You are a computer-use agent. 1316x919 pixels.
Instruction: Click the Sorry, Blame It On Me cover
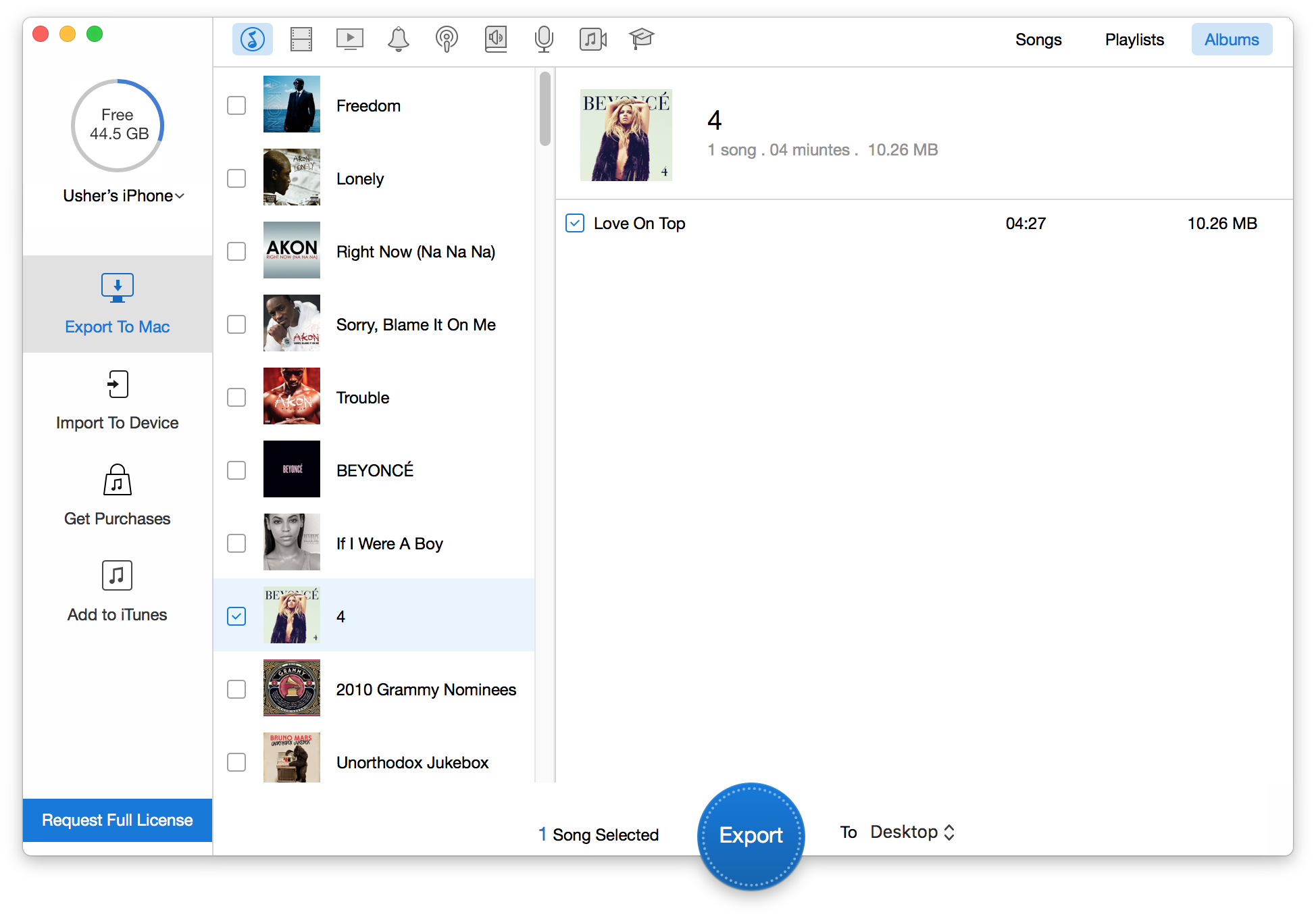tap(292, 323)
